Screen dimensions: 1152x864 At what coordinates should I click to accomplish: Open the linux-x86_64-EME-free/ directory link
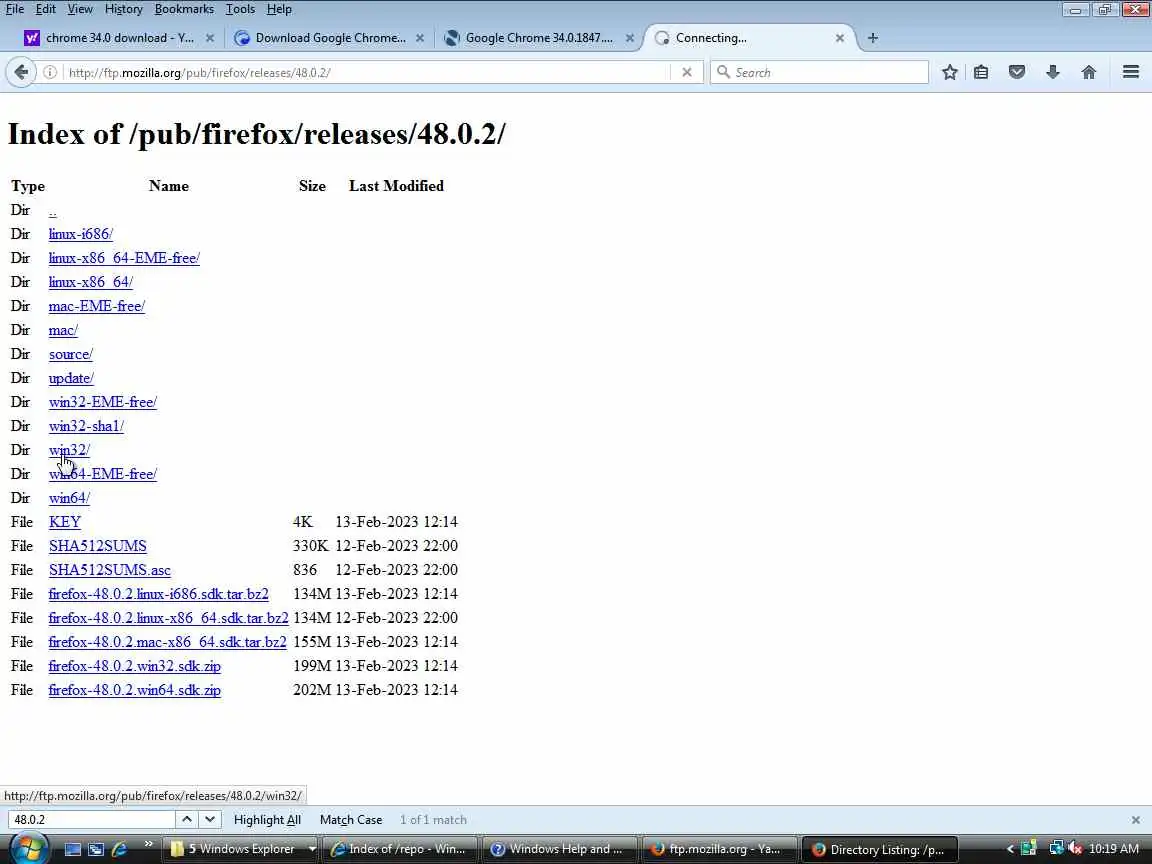124,258
